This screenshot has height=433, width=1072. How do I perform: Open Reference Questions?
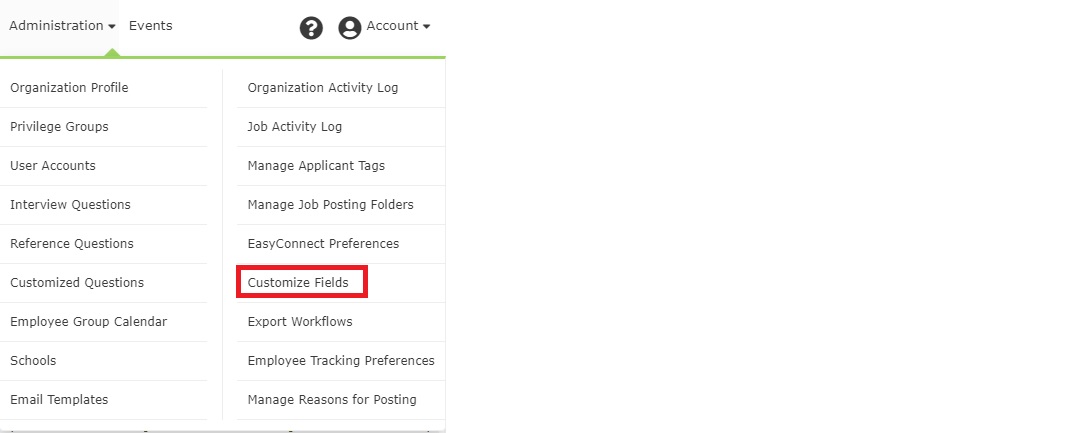[x=71, y=244]
